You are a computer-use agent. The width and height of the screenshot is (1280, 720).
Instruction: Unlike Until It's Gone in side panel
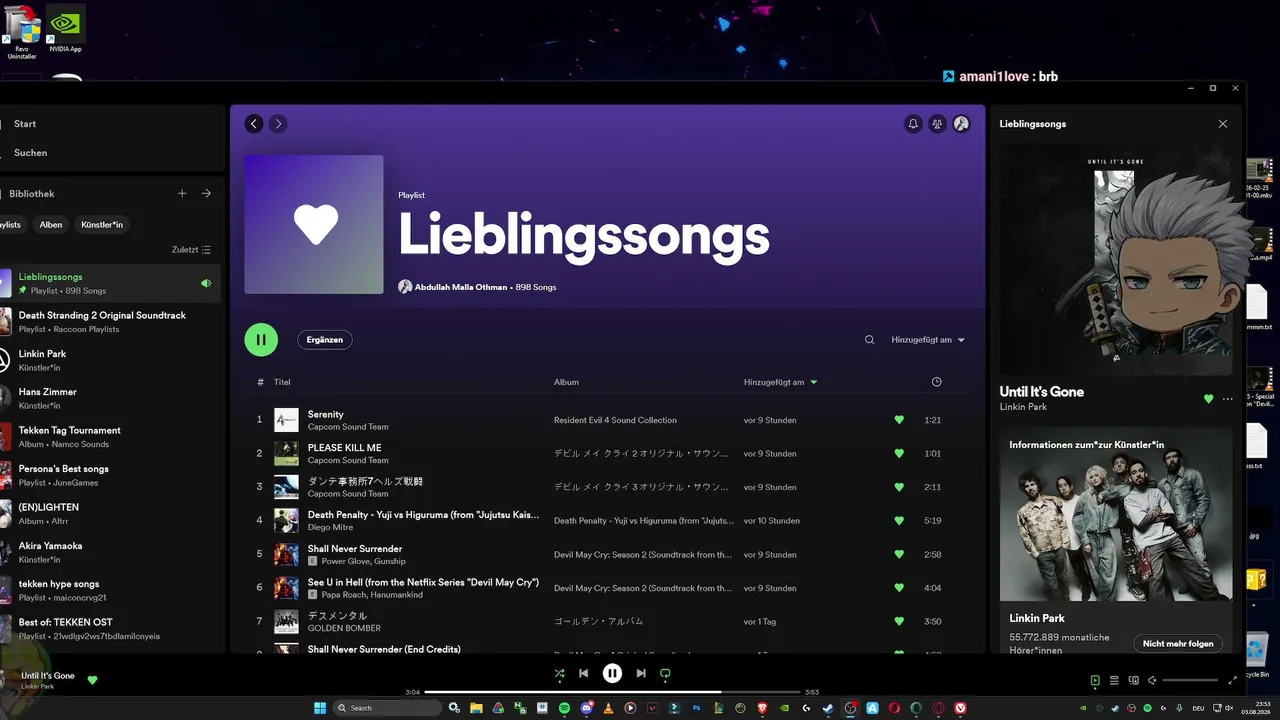click(x=1208, y=399)
